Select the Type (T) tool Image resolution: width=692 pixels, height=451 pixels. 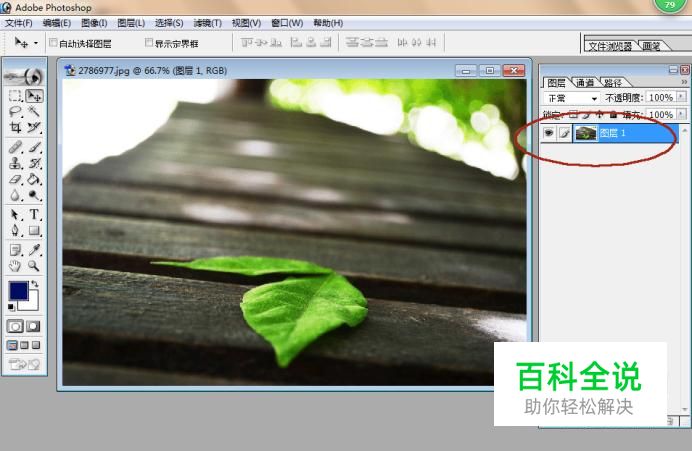click(x=34, y=214)
